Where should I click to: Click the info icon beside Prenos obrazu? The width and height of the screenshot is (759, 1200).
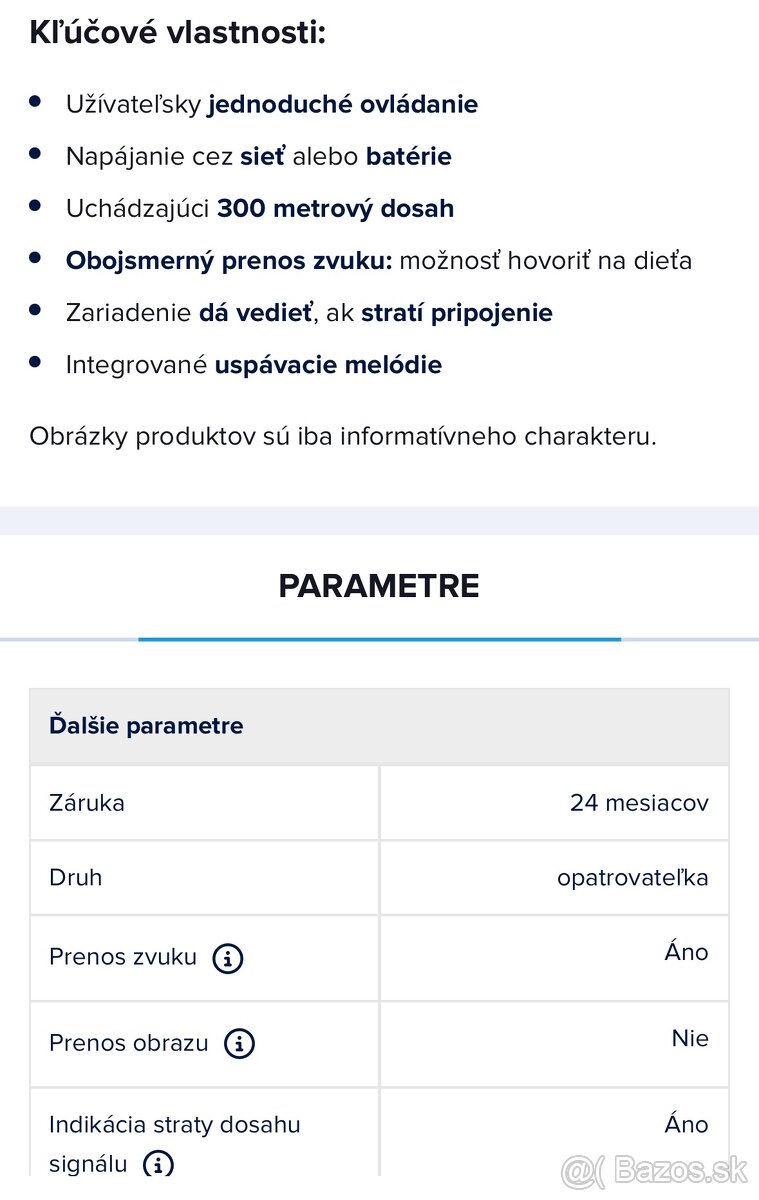pos(239,1043)
